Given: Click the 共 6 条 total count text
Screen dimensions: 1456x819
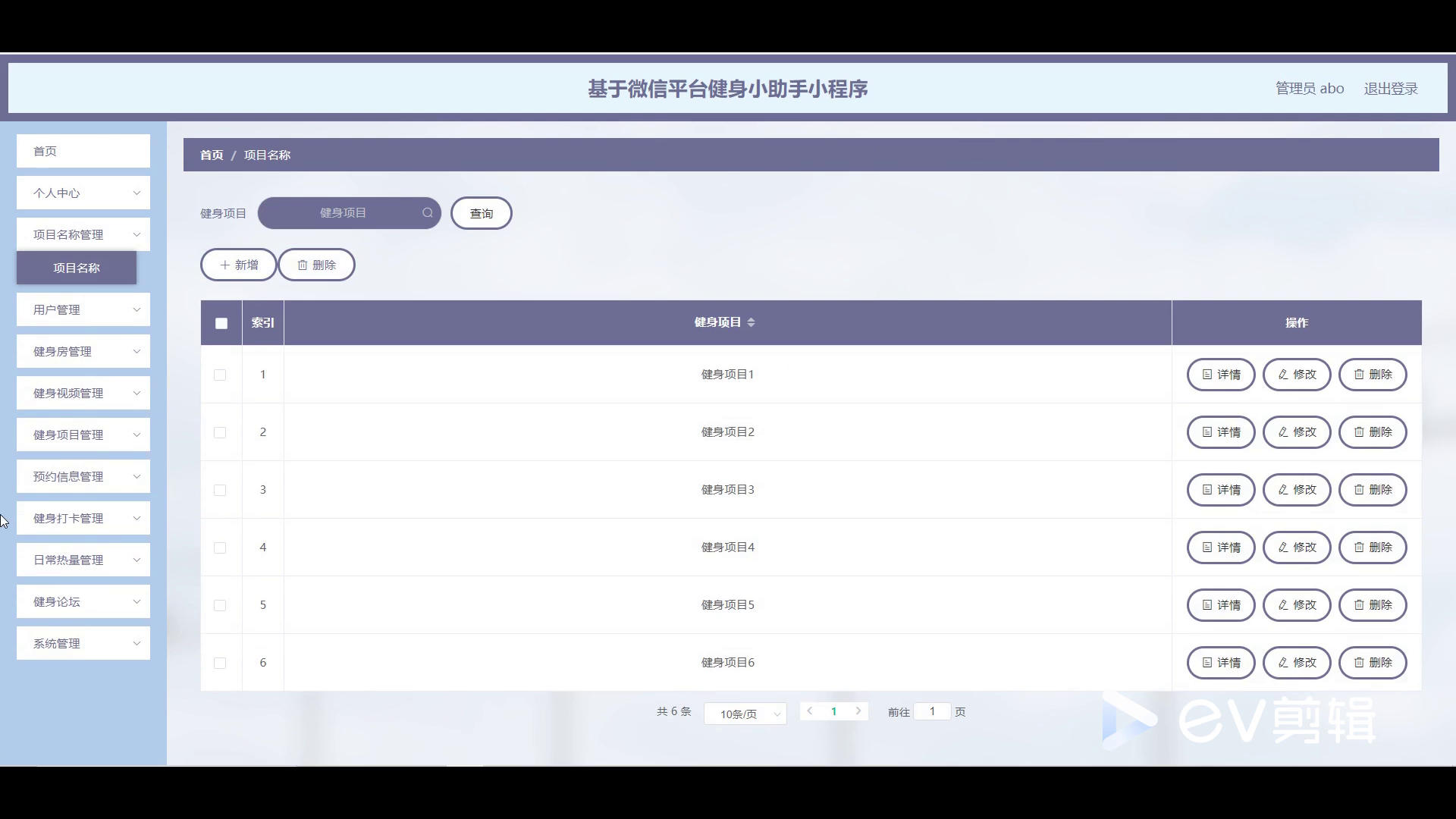Looking at the screenshot, I should [x=674, y=711].
